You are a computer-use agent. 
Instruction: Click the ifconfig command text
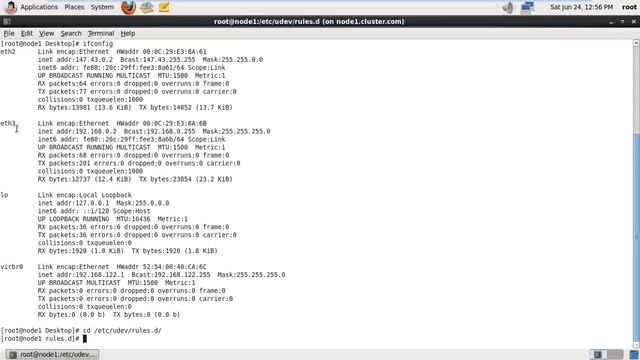point(98,44)
